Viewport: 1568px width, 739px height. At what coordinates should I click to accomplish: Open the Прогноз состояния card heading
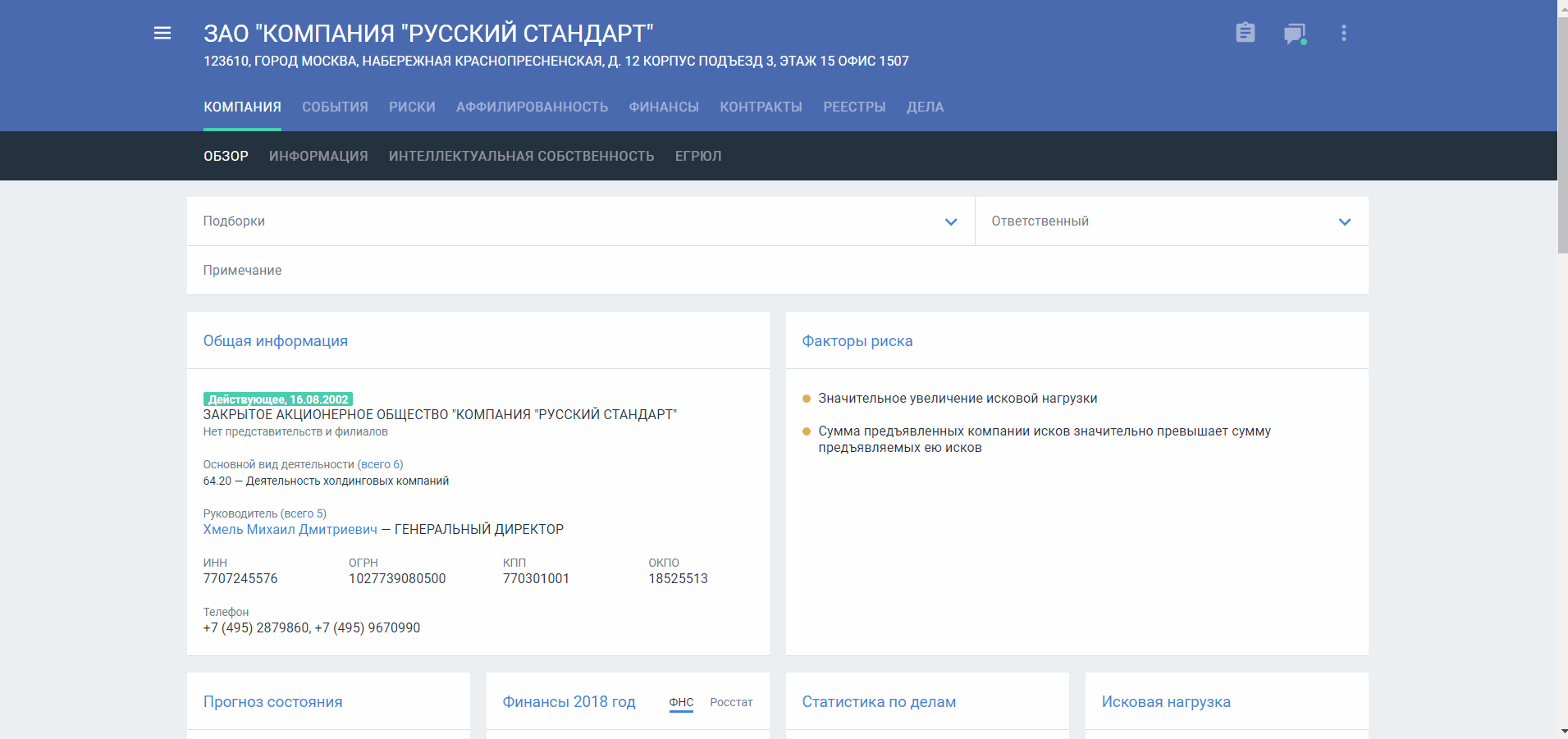point(273,702)
